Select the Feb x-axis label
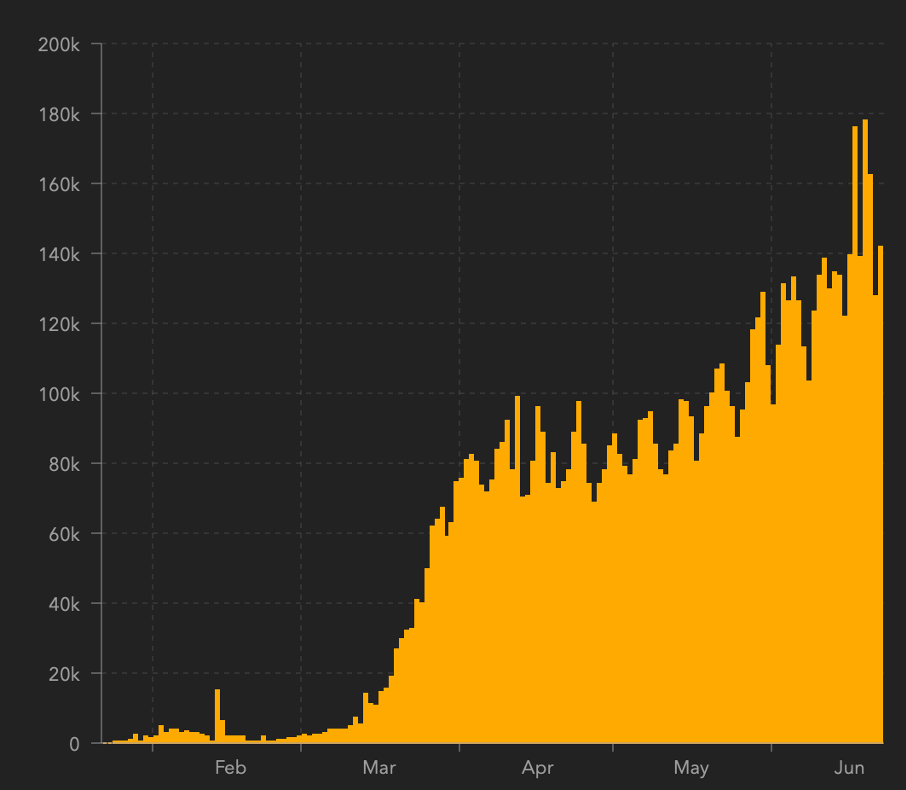The image size is (906, 790). [x=230, y=767]
